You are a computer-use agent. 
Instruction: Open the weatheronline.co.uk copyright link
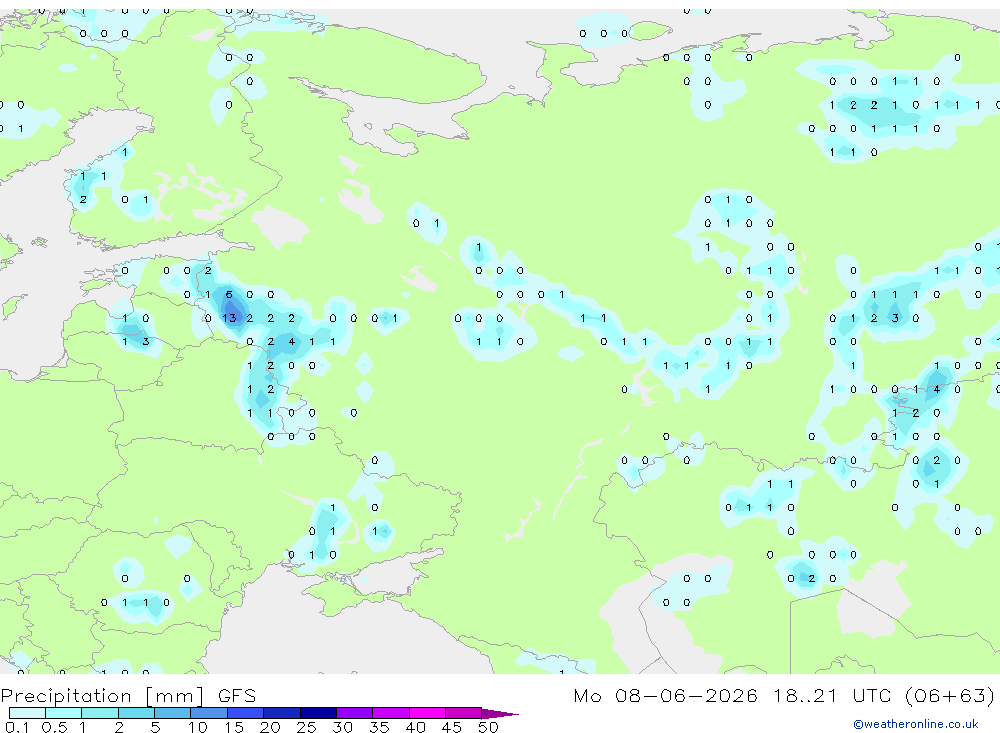pos(916,724)
